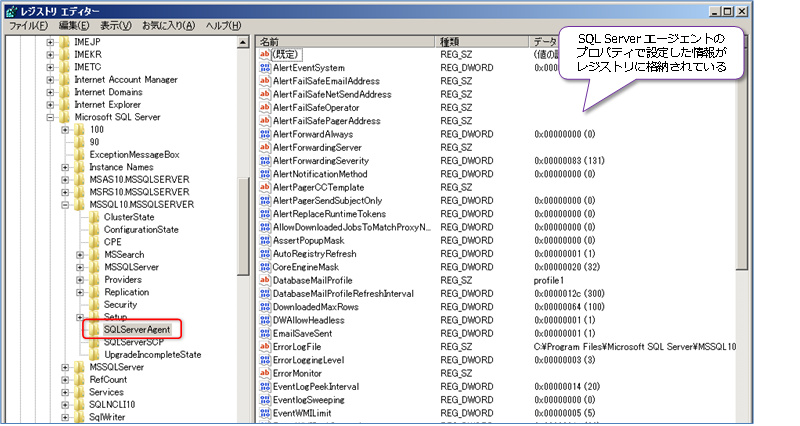Select the UpgradeIncompleteState folder icon
The image size is (800, 426).
[x=94, y=355]
